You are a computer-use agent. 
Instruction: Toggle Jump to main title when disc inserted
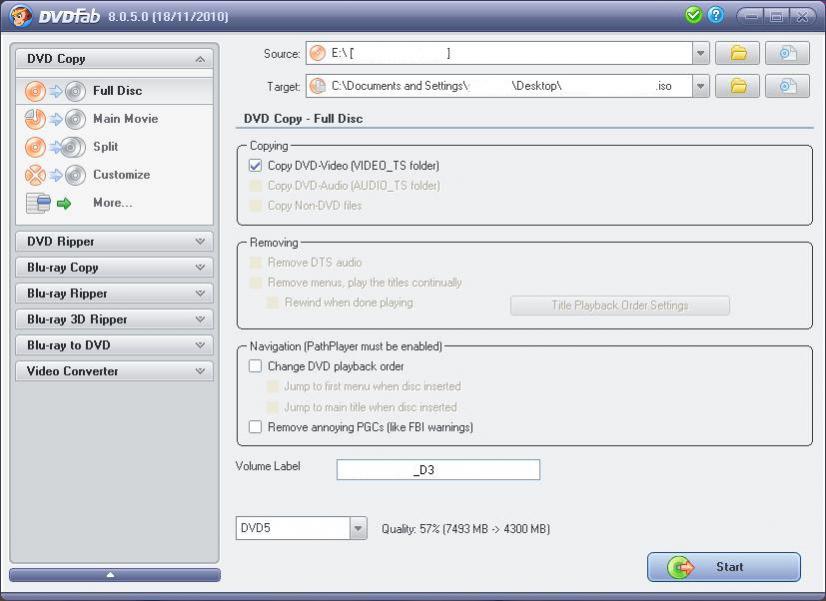tap(272, 407)
